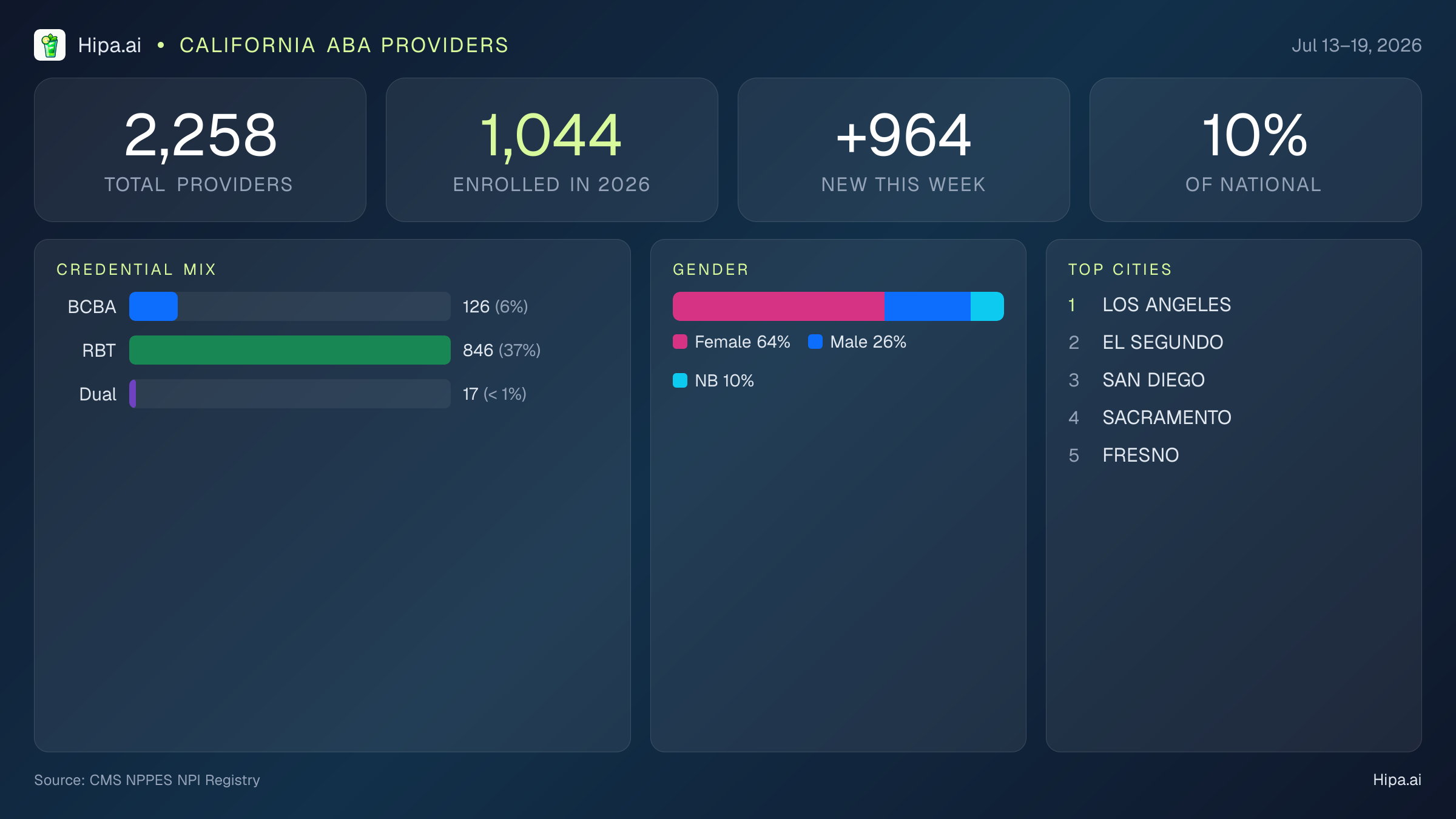The width and height of the screenshot is (1456, 819).
Task: Click the Female 64% legend label
Action: point(743,342)
